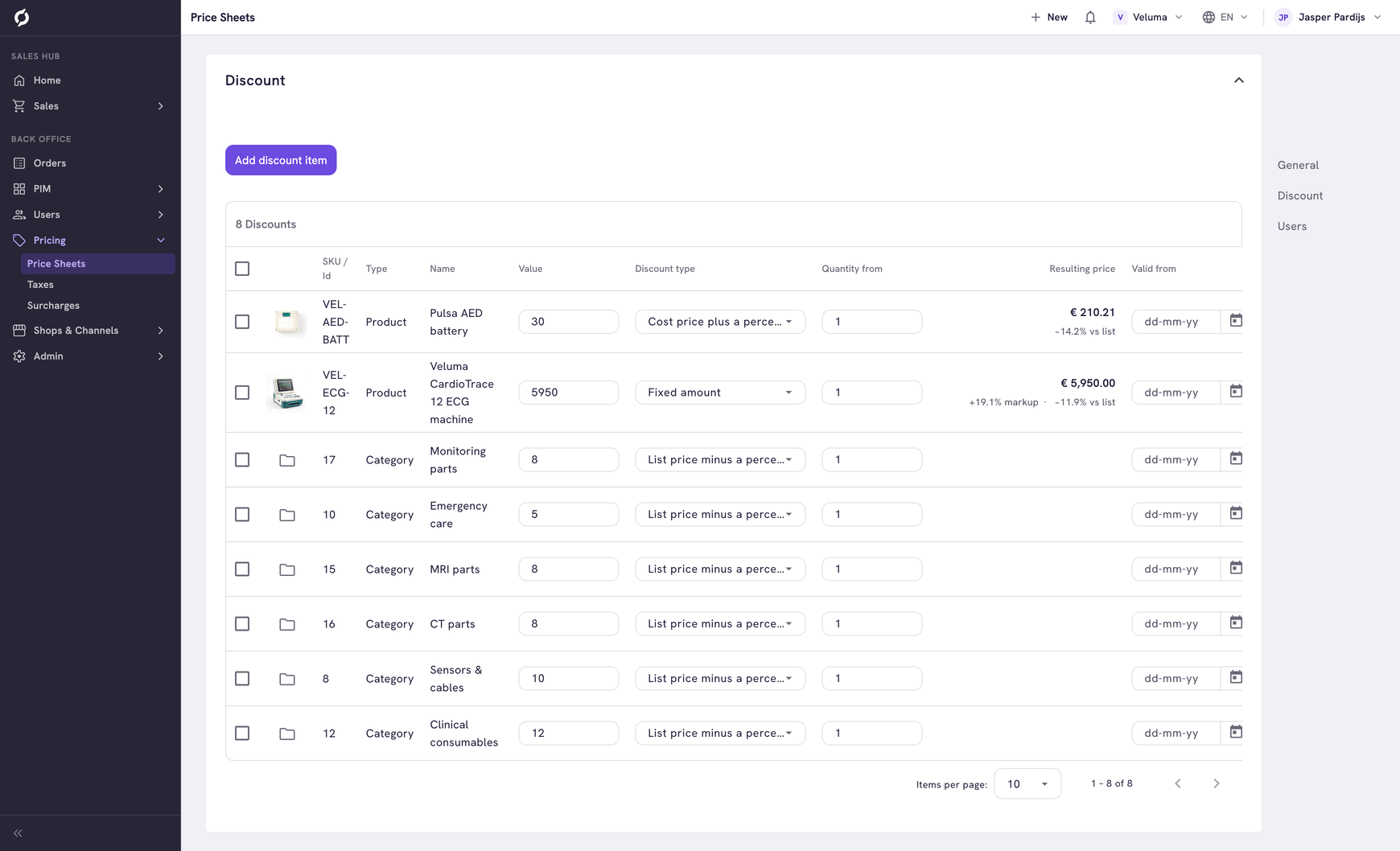Open Fixed amount discount type dropdown

[x=720, y=393]
